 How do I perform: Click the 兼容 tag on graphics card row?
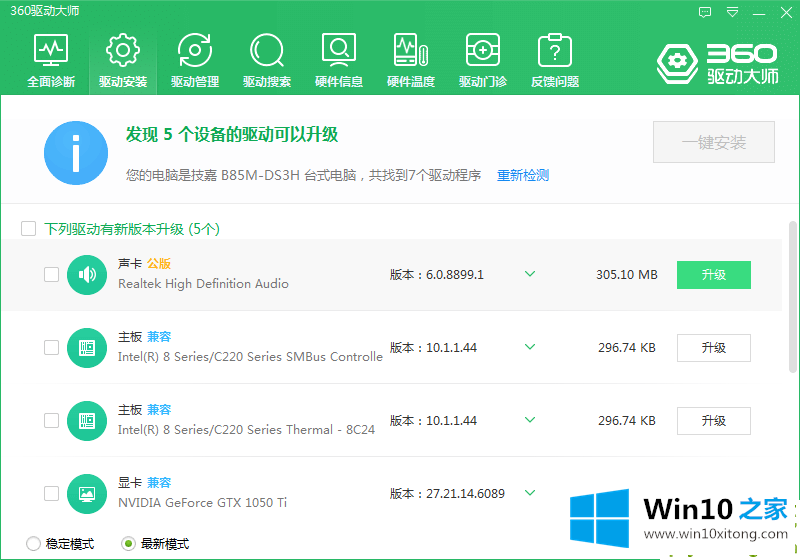point(159,482)
